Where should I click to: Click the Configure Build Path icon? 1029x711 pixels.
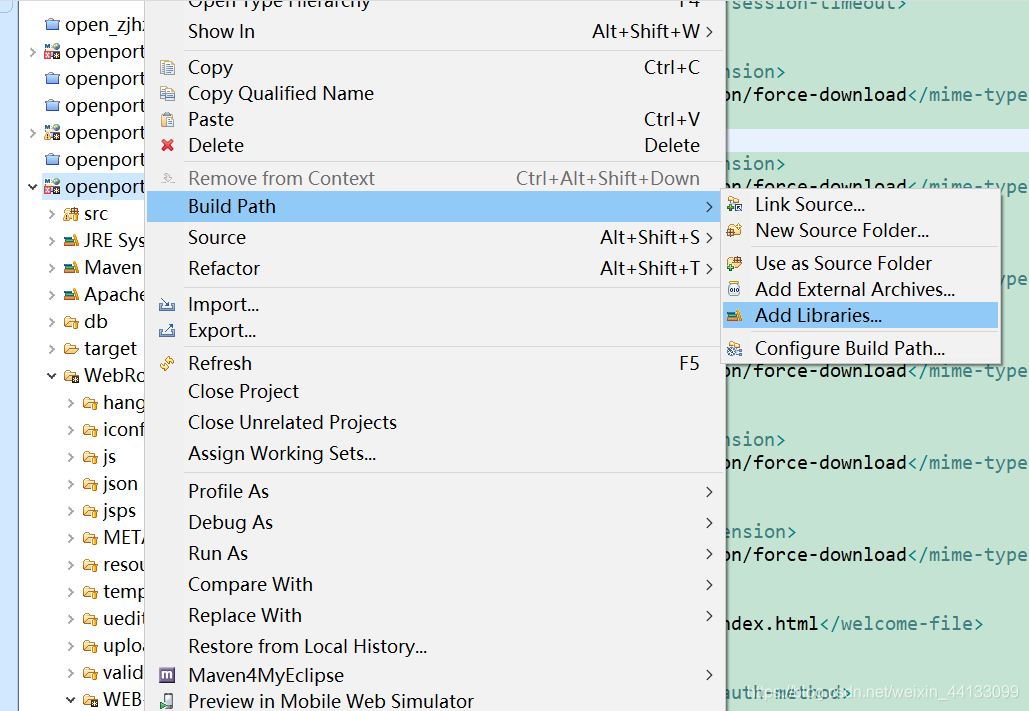(x=734, y=349)
